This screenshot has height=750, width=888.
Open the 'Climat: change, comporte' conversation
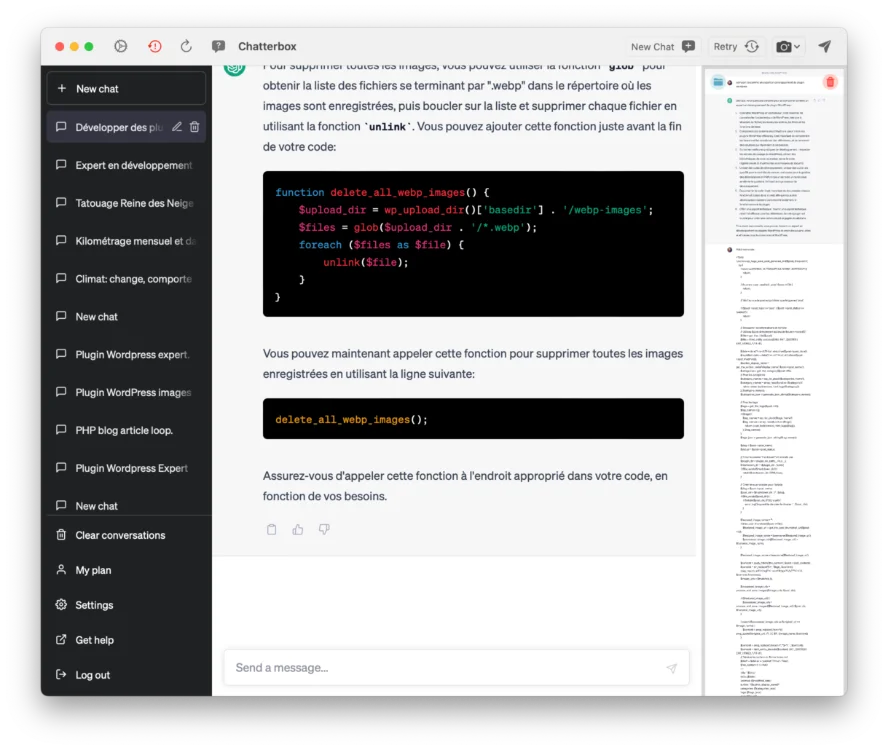[126, 279]
